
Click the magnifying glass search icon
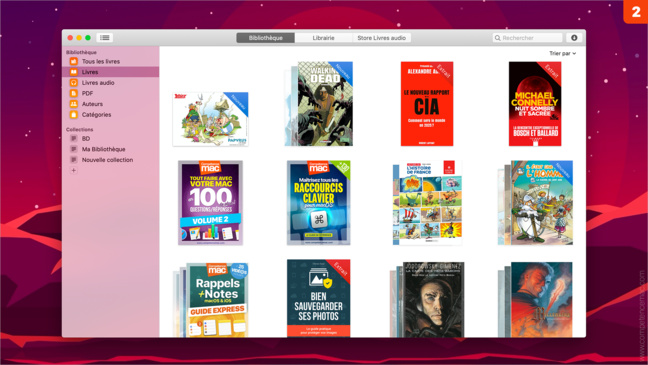point(498,38)
